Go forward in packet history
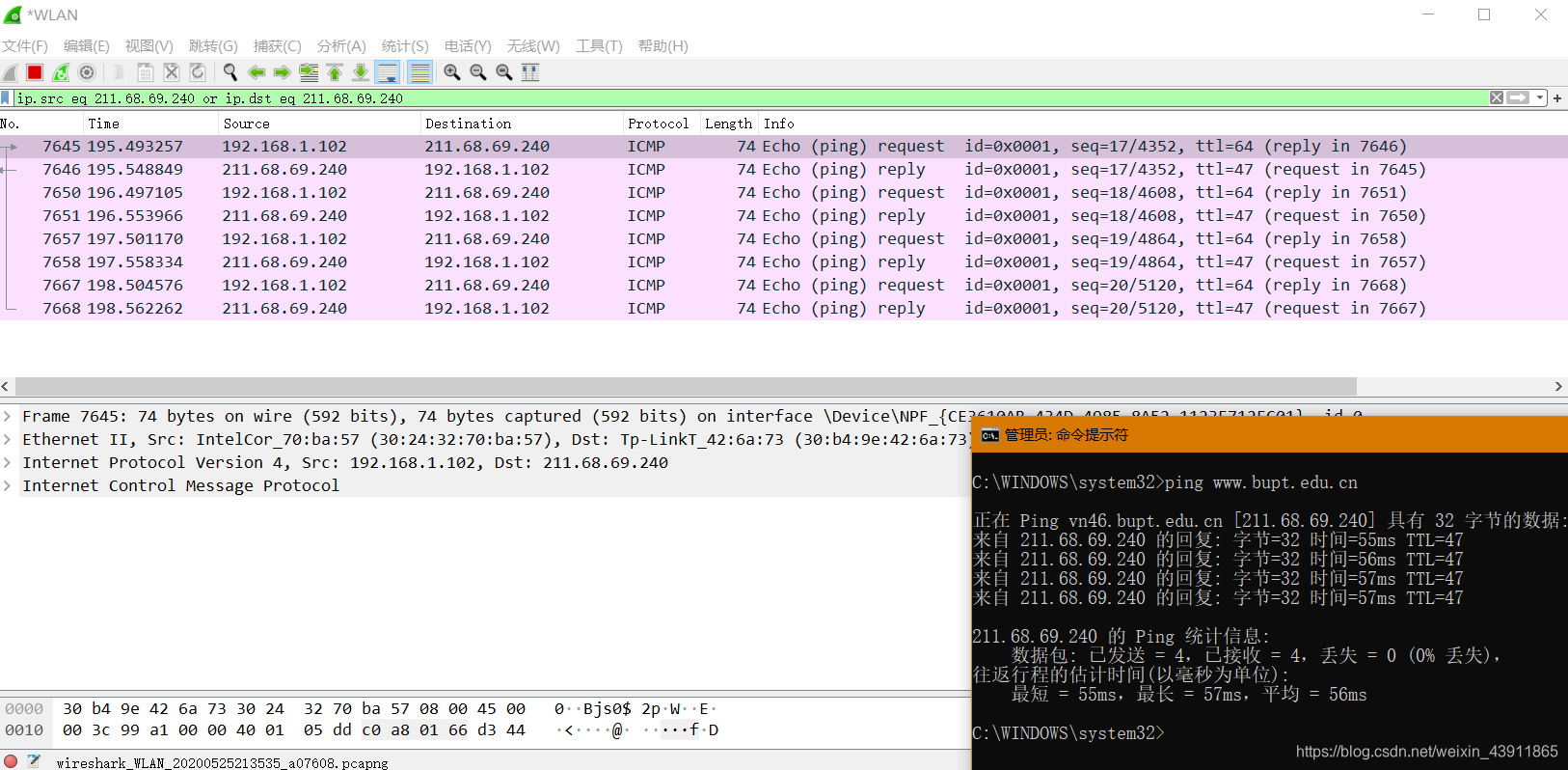 (x=283, y=72)
